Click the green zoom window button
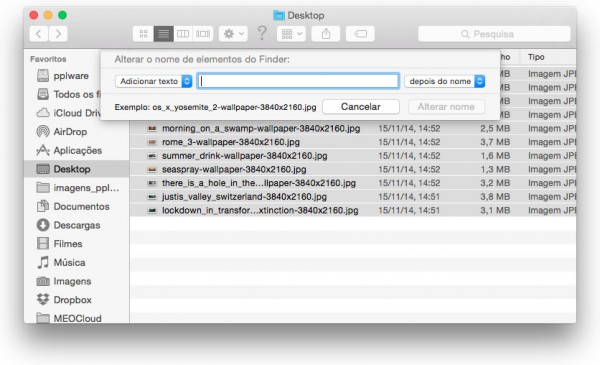Viewport: 600px width, 365px height. pyautogui.click(x=62, y=15)
